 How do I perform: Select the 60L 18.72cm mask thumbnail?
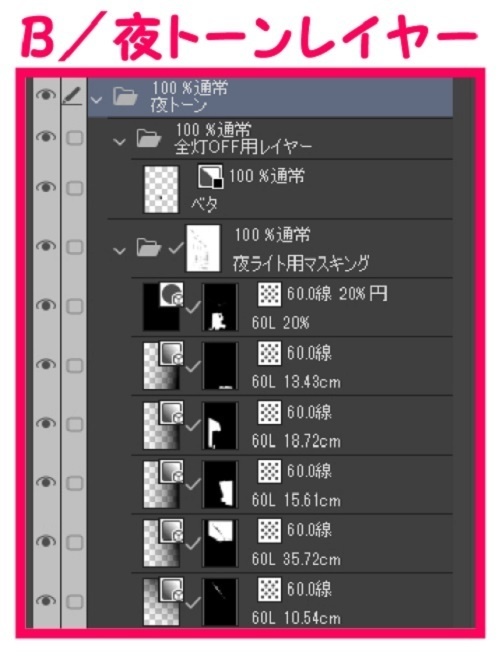click(x=220, y=426)
